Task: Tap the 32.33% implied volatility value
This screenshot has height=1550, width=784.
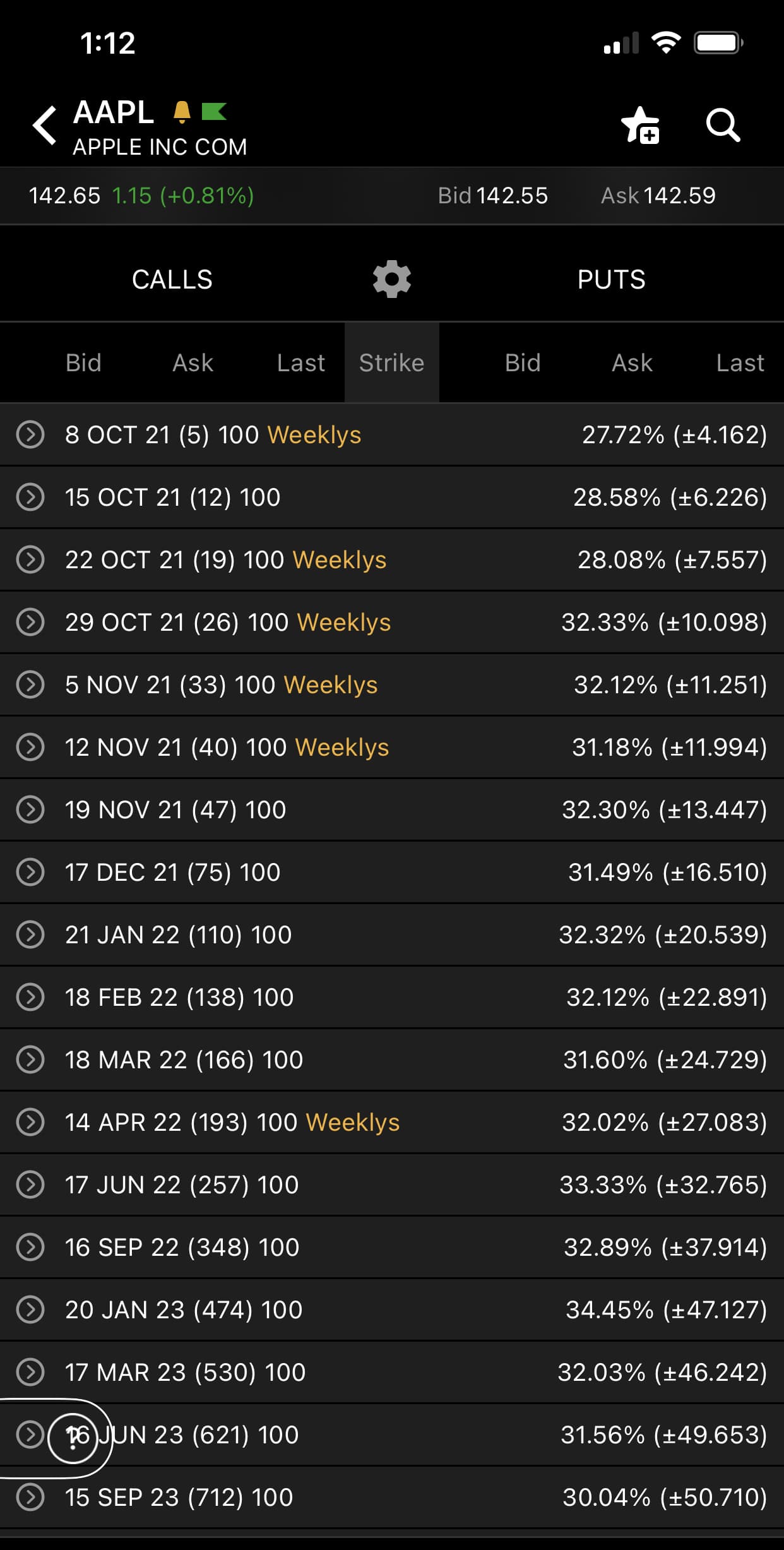Action: (x=605, y=623)
